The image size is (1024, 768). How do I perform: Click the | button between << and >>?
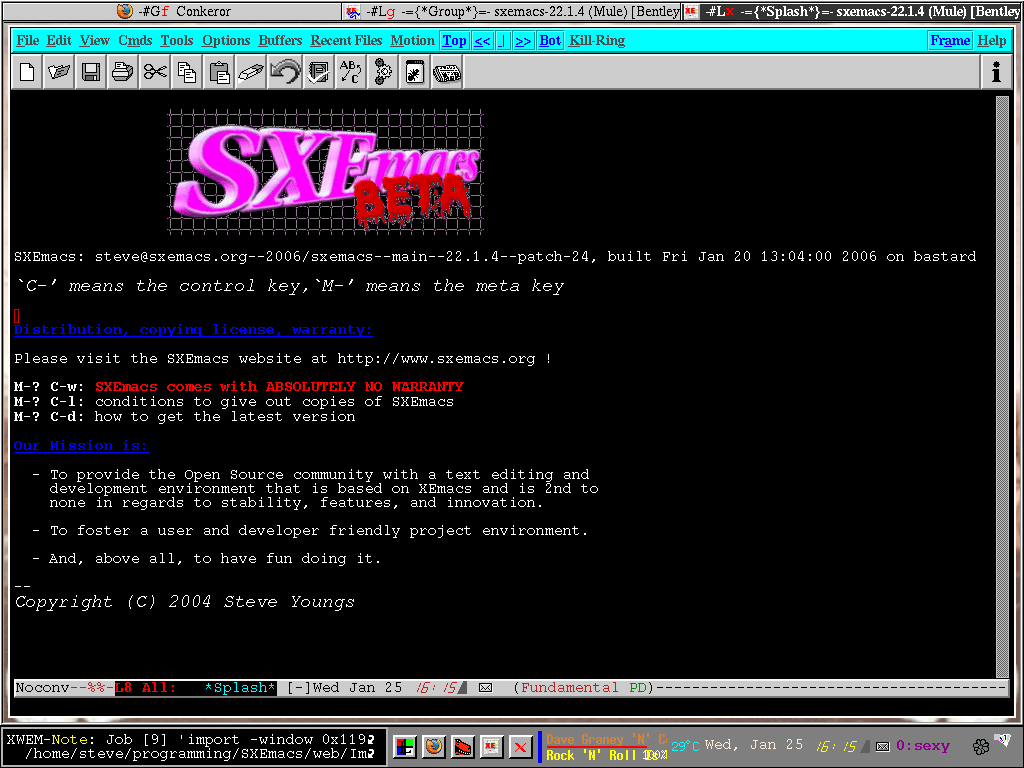tap(503, 40)
